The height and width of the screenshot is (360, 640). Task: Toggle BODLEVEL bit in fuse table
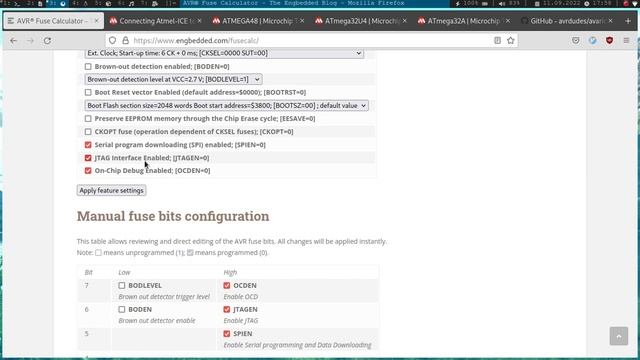click(122, 286)
